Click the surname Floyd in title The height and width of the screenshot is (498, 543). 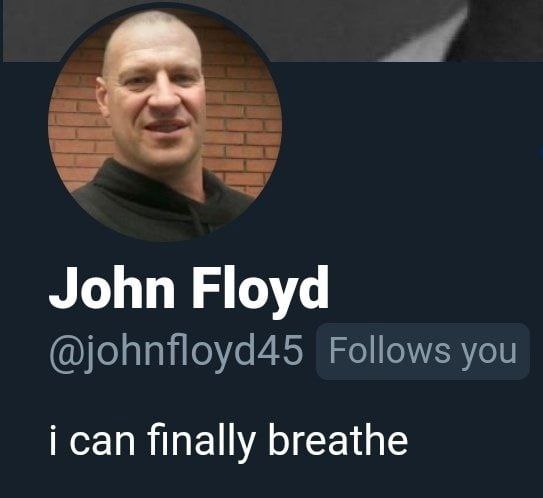[260, 291]
